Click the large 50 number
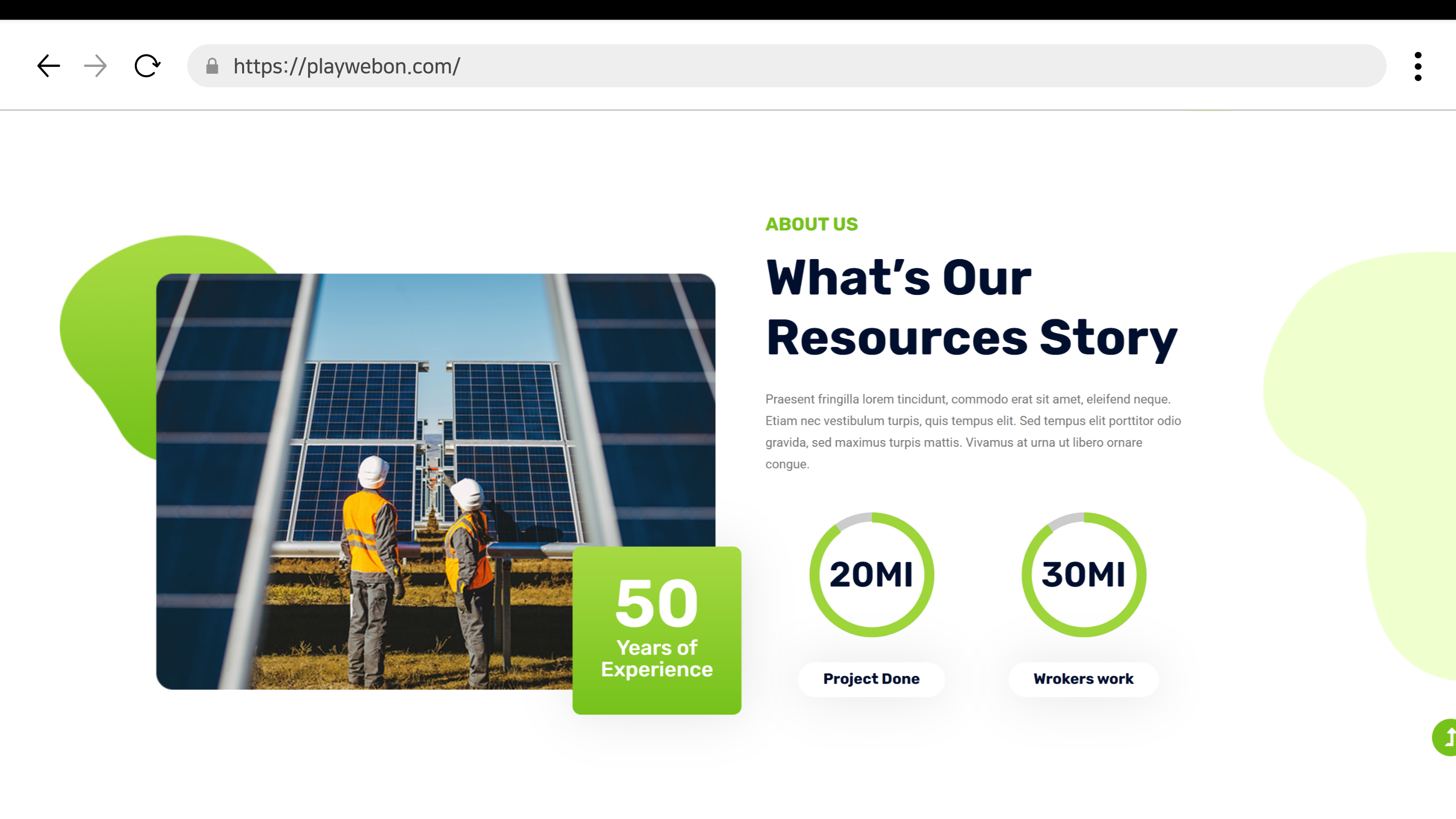1456x819 pixels. tap(657, 603)
